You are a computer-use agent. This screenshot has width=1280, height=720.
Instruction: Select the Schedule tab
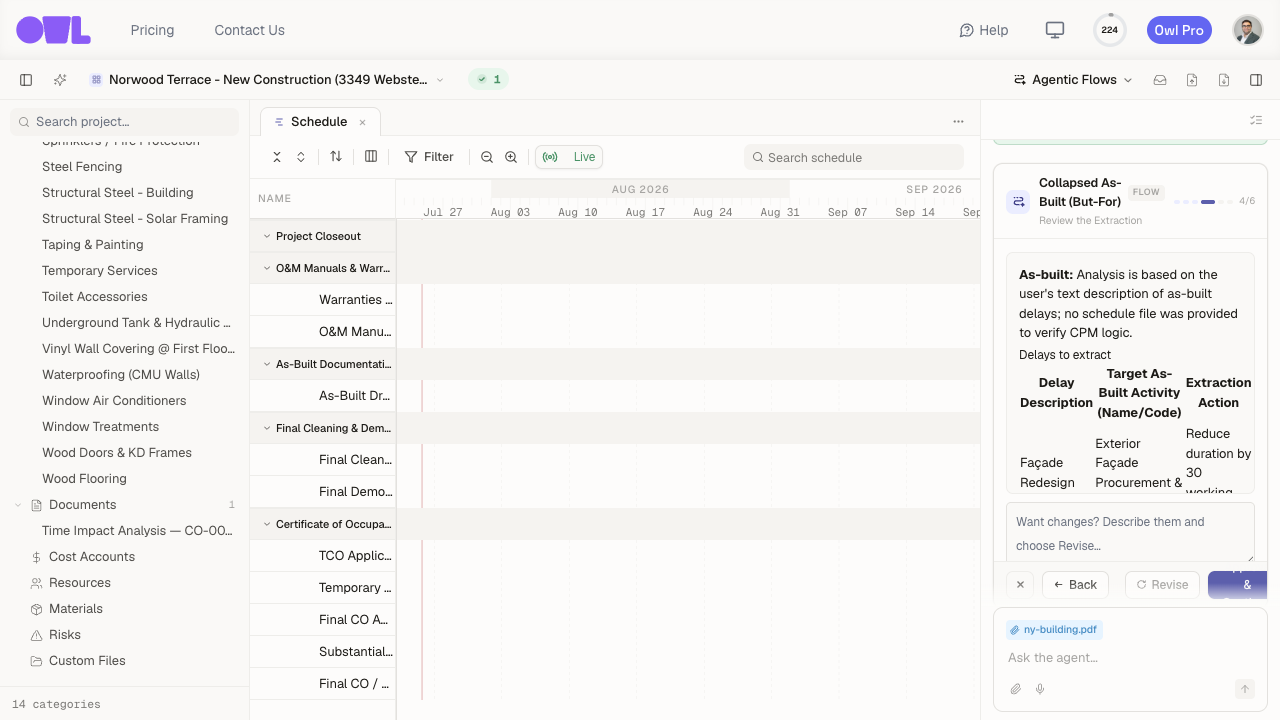pyautogui.click(x=320, y=122)
